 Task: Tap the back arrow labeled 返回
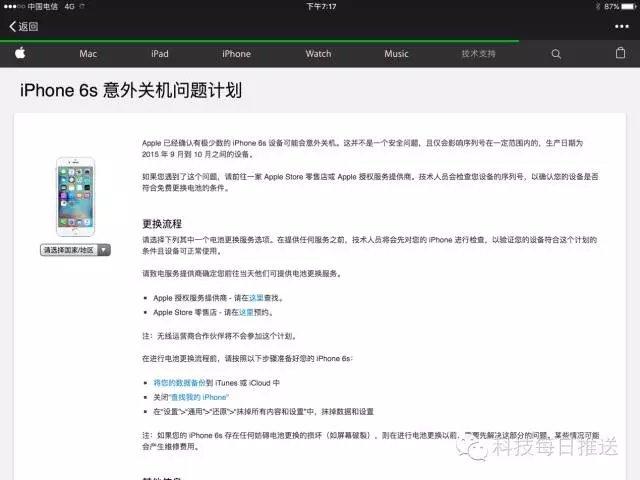pyautogui.click(x=24, y=27)
